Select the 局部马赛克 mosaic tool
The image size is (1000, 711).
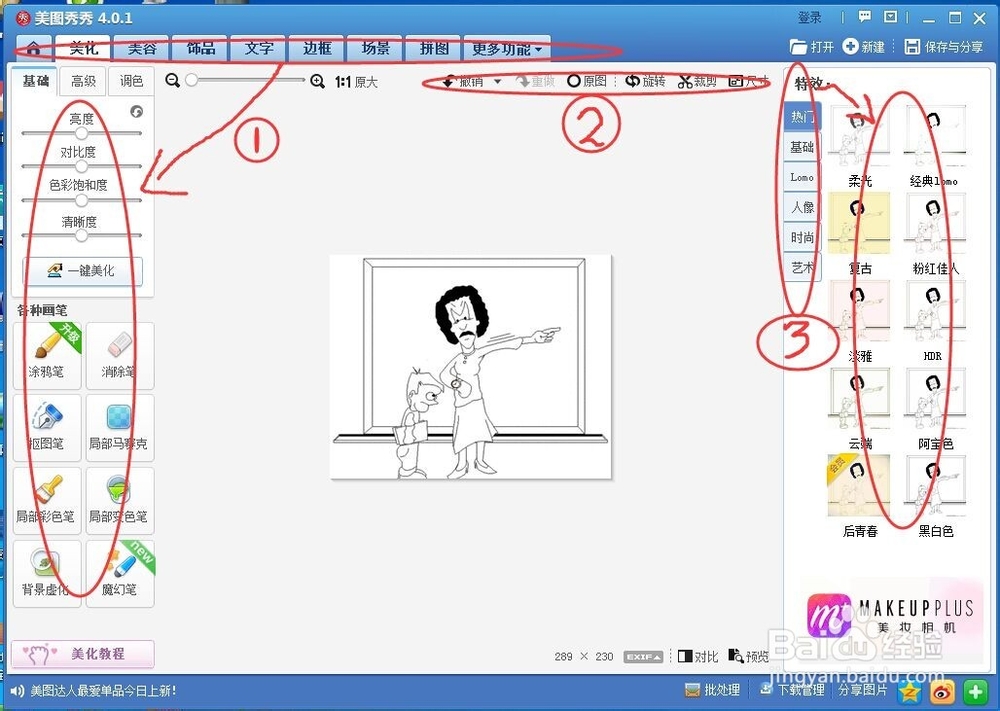pos(119,427)
